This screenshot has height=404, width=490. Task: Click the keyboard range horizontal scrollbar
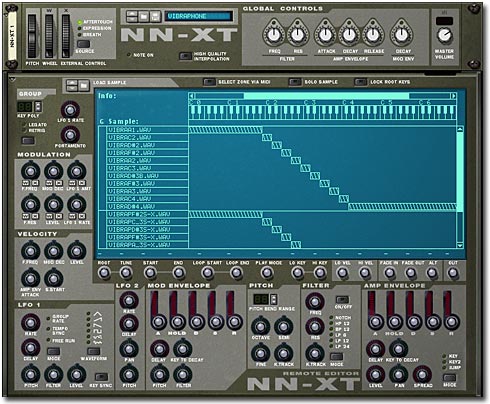(x=326, y=96)
